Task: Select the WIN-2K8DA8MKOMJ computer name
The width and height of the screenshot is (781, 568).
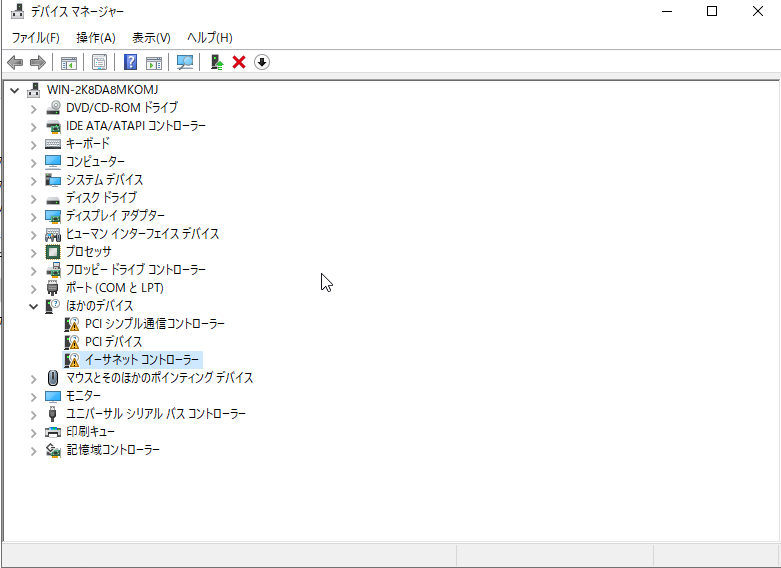Action: (x=102, y=90)
